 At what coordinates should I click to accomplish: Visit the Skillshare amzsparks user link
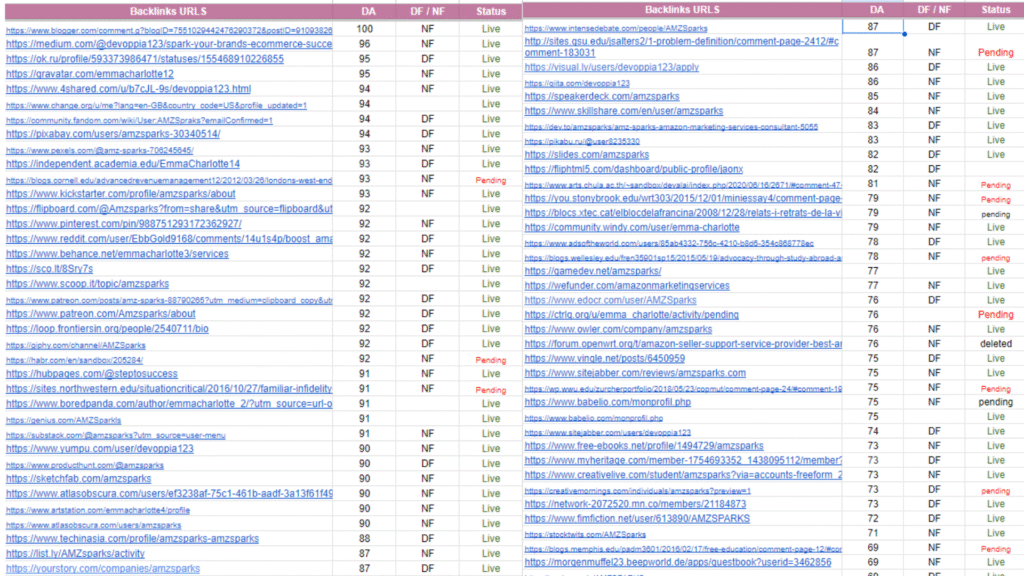[623, 111]
